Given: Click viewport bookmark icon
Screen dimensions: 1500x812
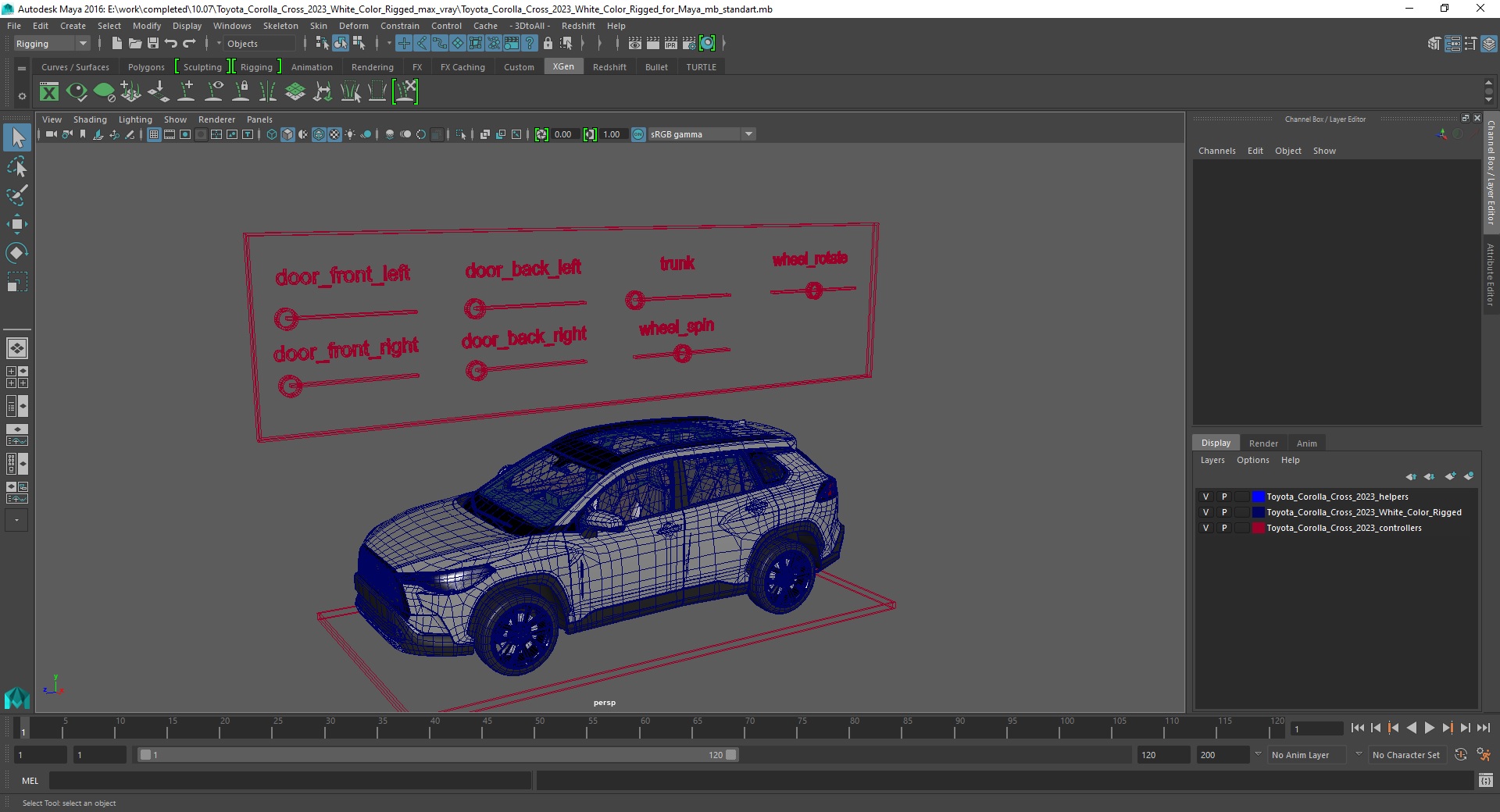Looking at the screenshot, I should click(x=83, y=134).
